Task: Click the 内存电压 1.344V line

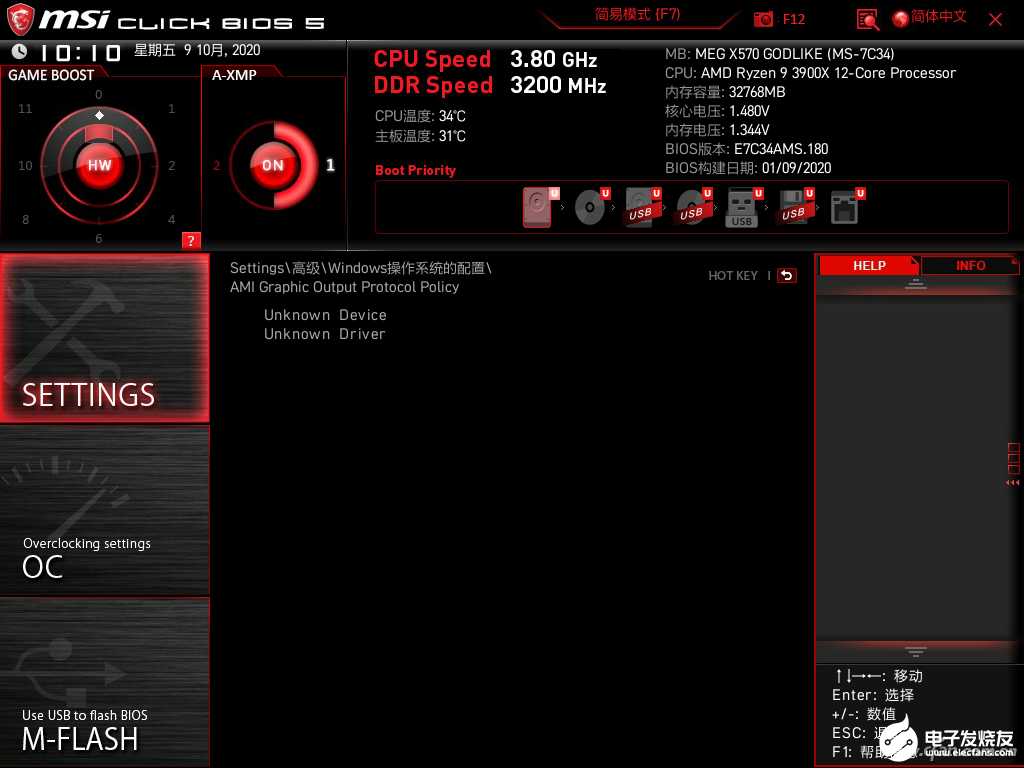Action: pos(717,130)
